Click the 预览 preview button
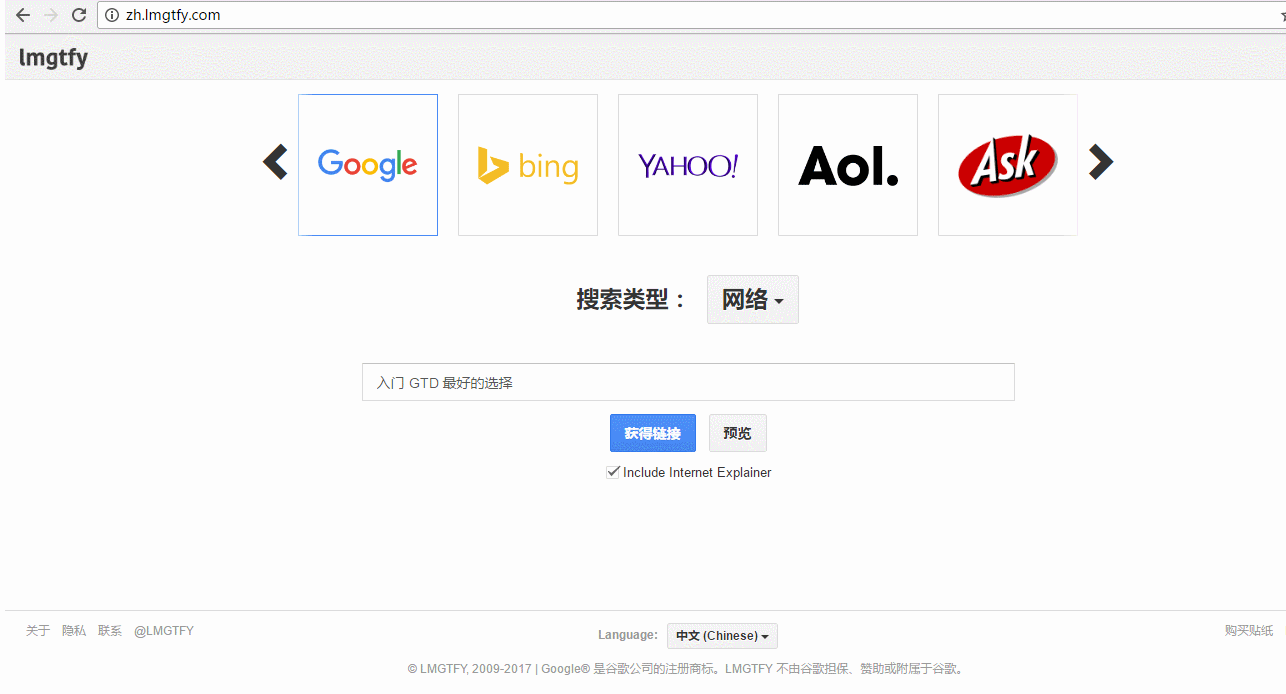This screenshot has width=1286, height=694. point(738,433)
